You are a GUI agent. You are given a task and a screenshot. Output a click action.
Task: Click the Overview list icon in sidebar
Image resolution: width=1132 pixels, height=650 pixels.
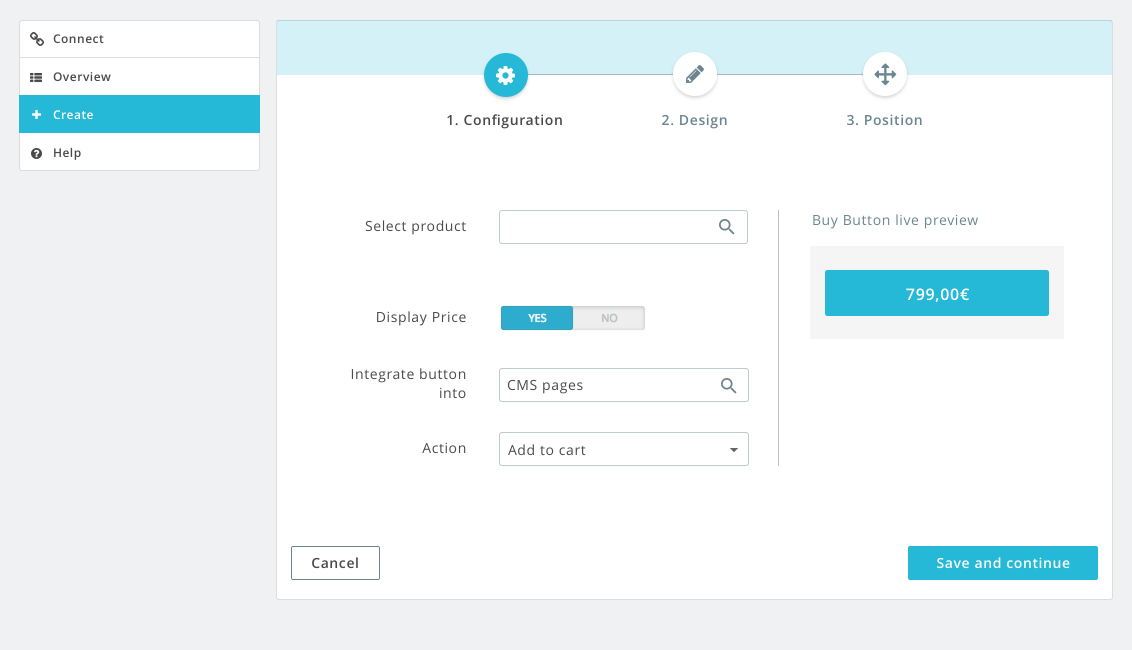(37, 77)
